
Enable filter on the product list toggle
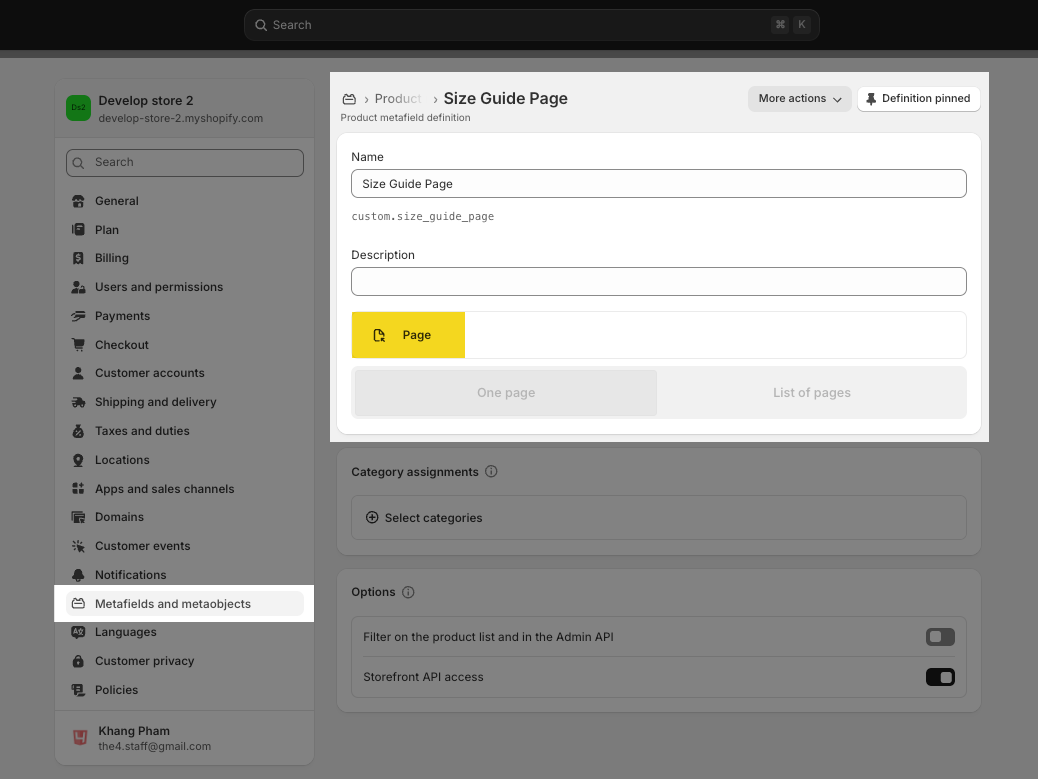[x=940, y=637]
